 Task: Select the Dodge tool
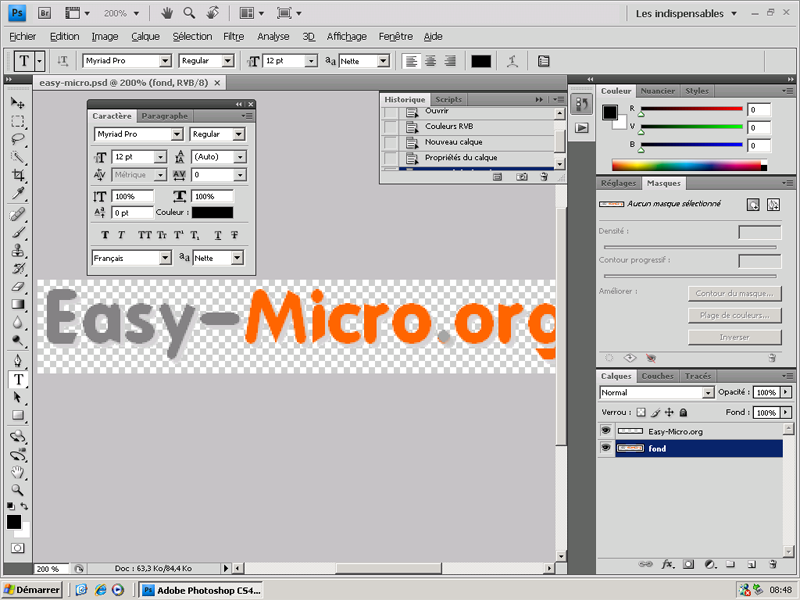pyautogui.click(x=18, y=340)
